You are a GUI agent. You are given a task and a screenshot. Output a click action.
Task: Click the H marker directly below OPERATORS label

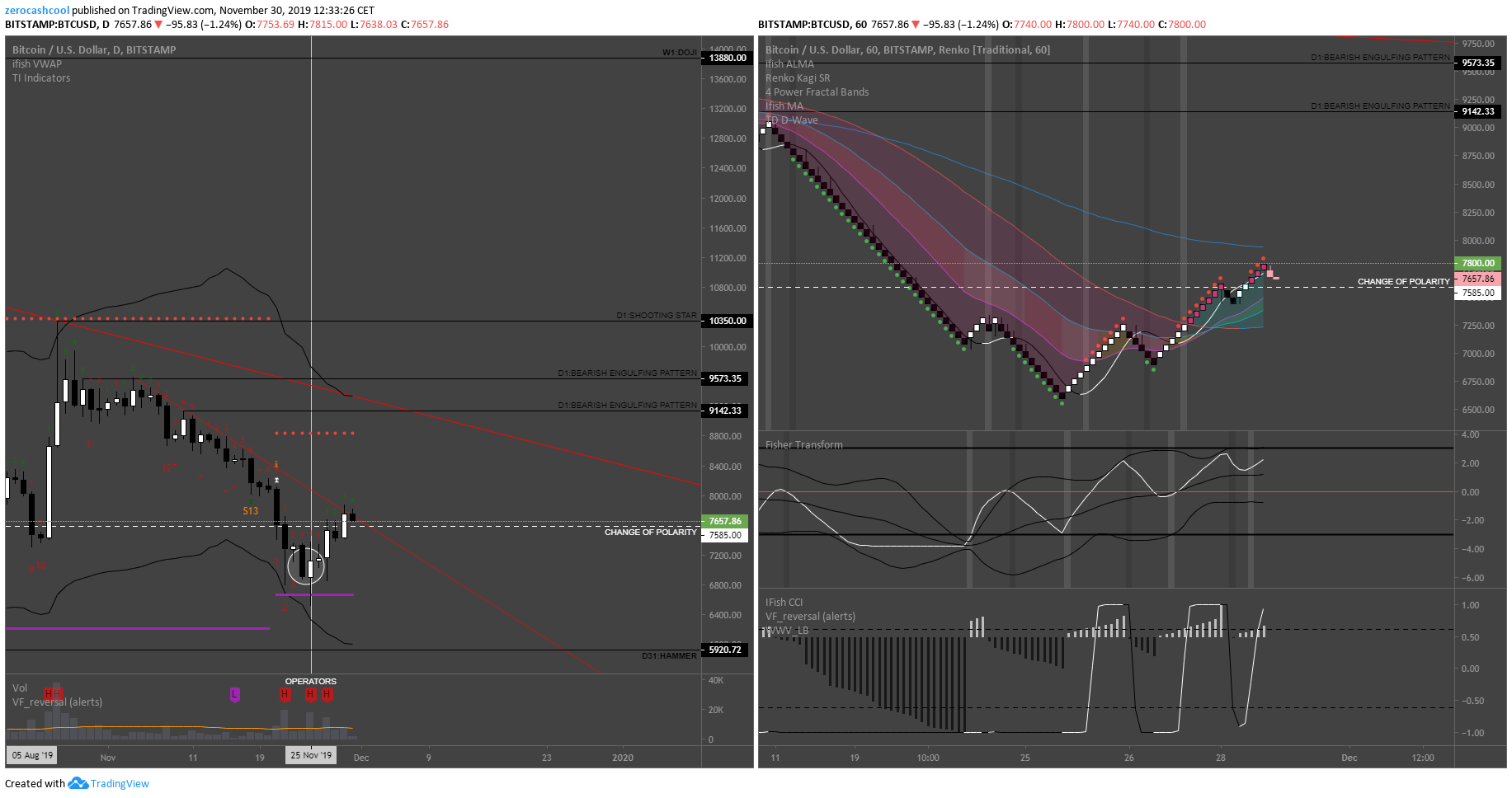[x=310, y=695]
